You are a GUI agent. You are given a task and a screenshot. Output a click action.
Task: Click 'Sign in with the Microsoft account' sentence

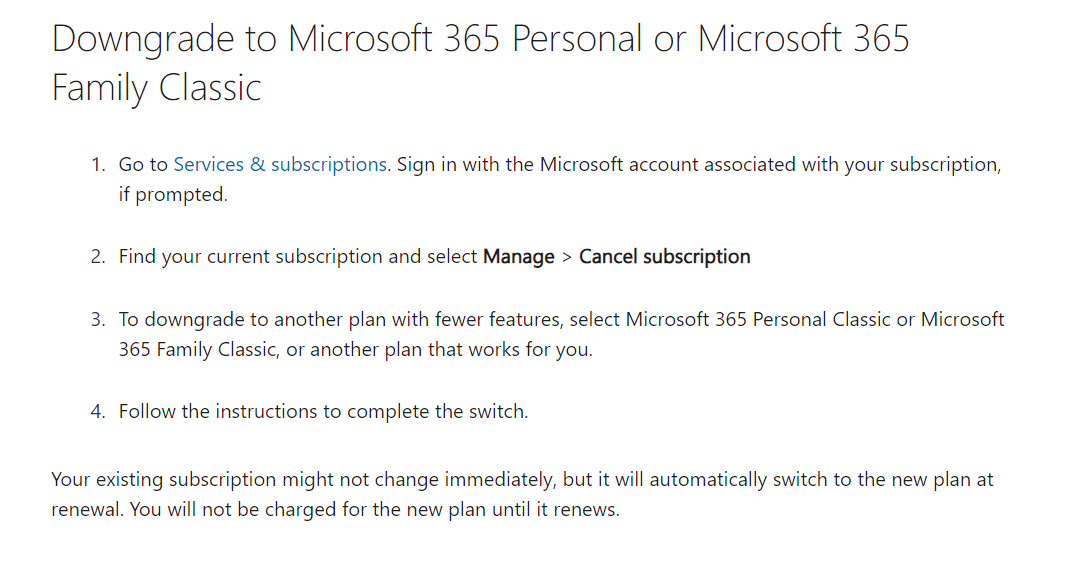pos(699,165)
